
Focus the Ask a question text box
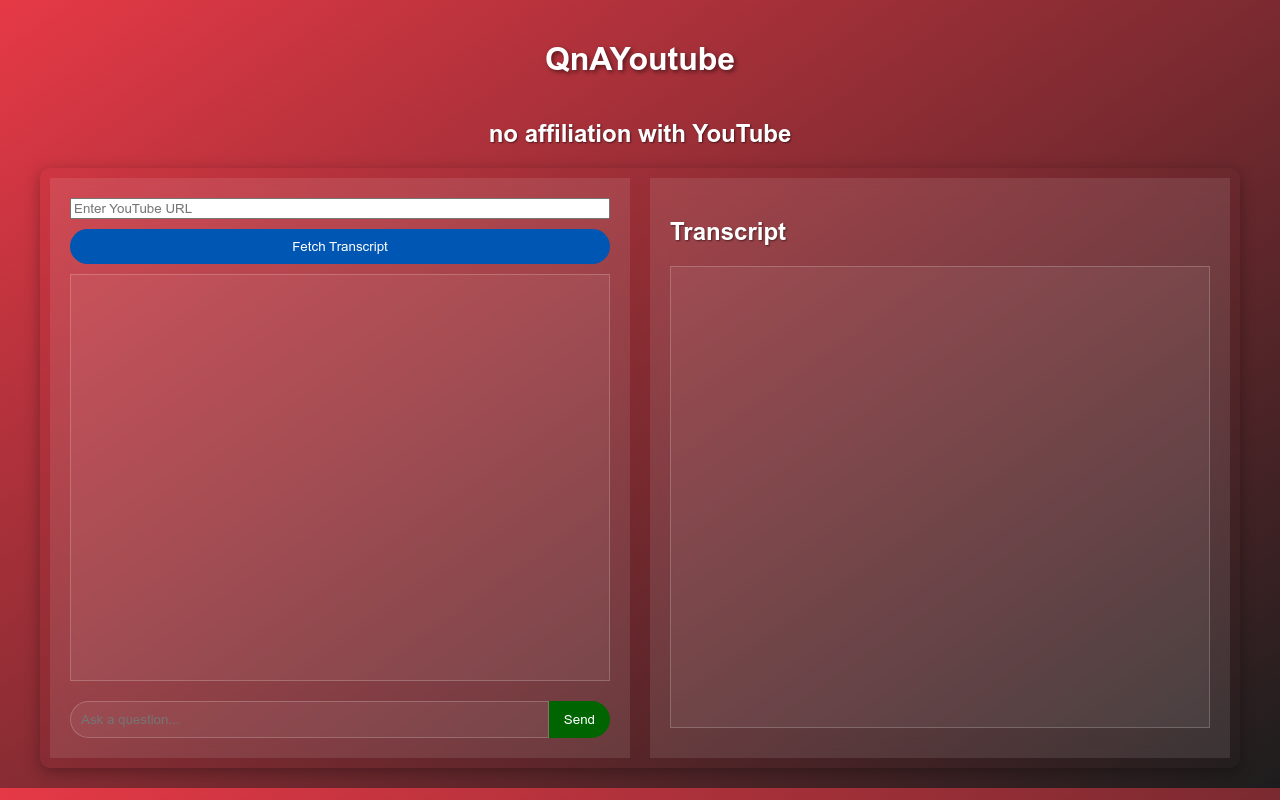309,719
